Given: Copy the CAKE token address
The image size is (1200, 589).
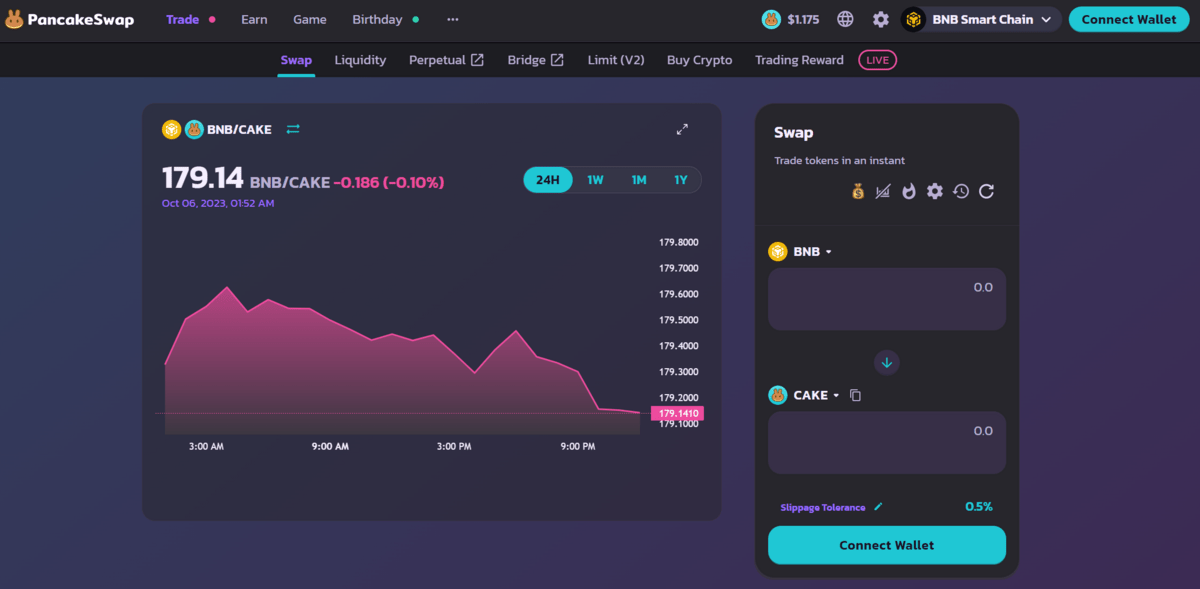Looking at the screenshot, I should pyautogui.click(x=855, y=395).
